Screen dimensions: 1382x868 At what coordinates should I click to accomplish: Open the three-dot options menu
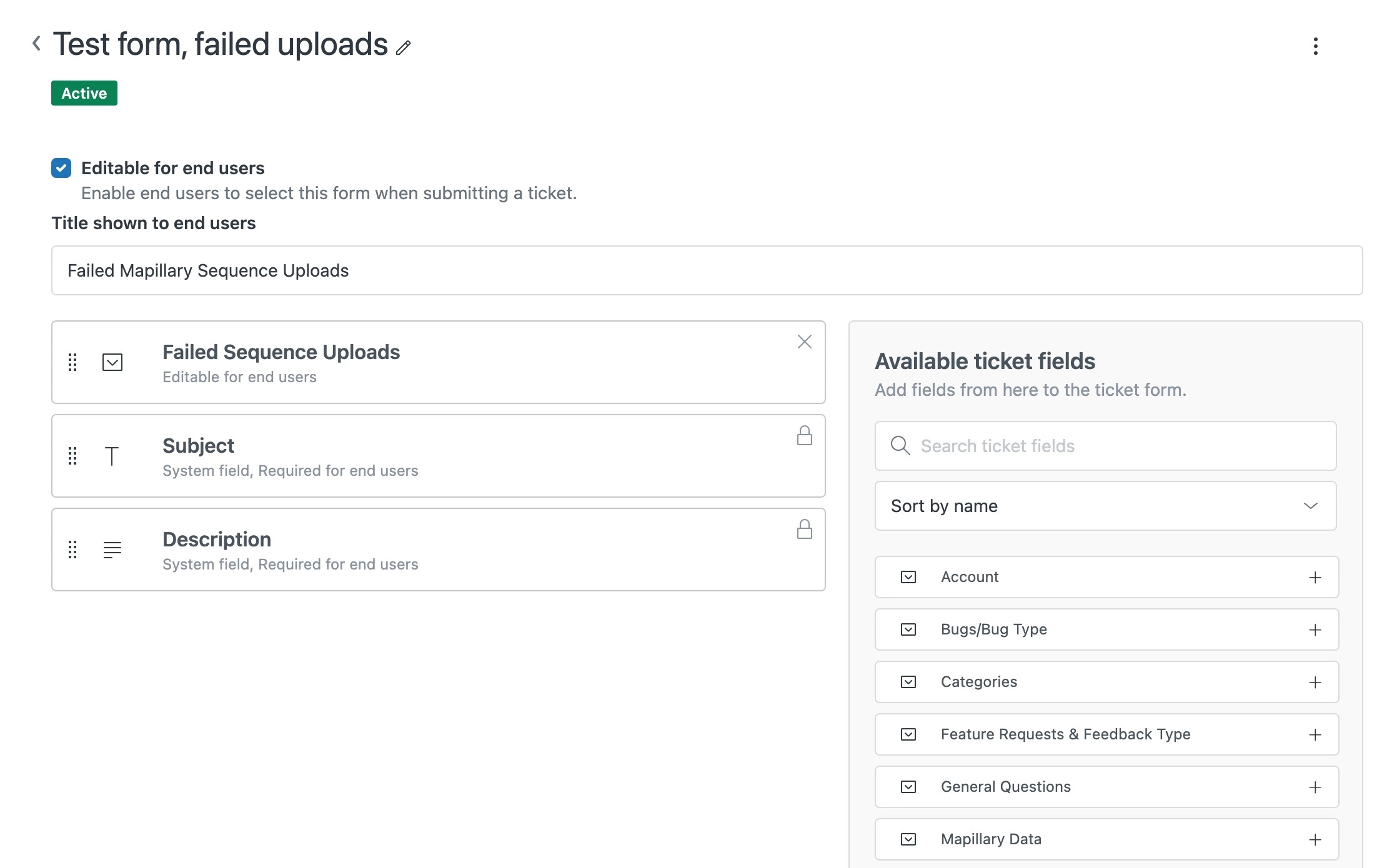coord(1315,46)
